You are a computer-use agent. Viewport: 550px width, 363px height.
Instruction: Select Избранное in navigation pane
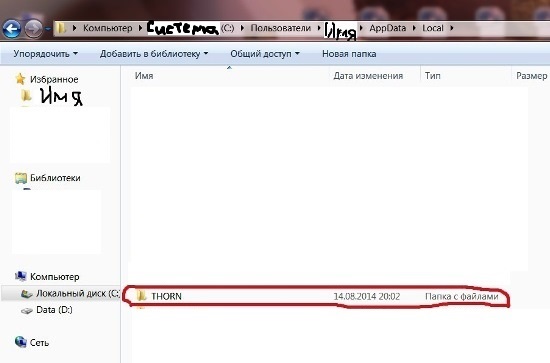(54, 79)
